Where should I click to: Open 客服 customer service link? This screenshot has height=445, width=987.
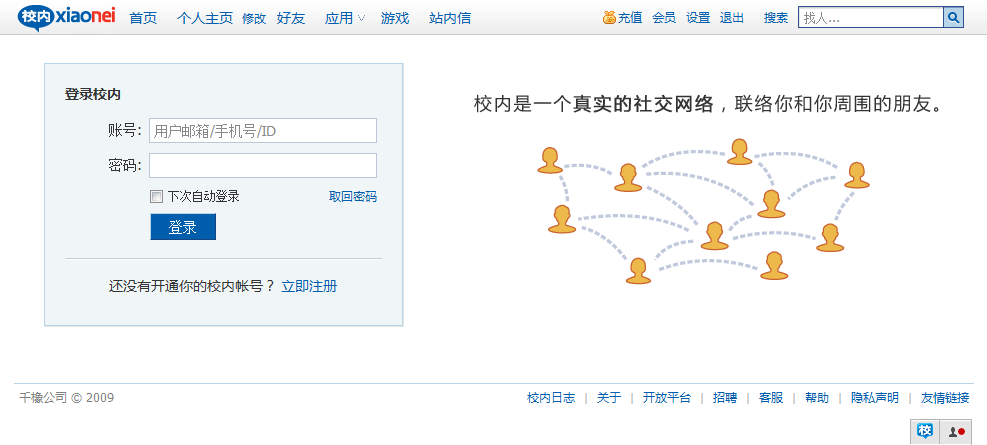tap(771, 398)
